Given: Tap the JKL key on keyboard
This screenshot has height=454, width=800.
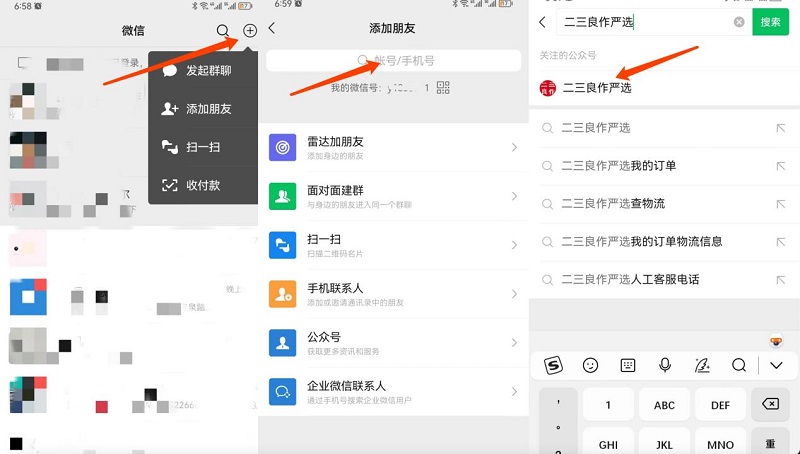Looking at the screenshot, I should click(664, 443).
